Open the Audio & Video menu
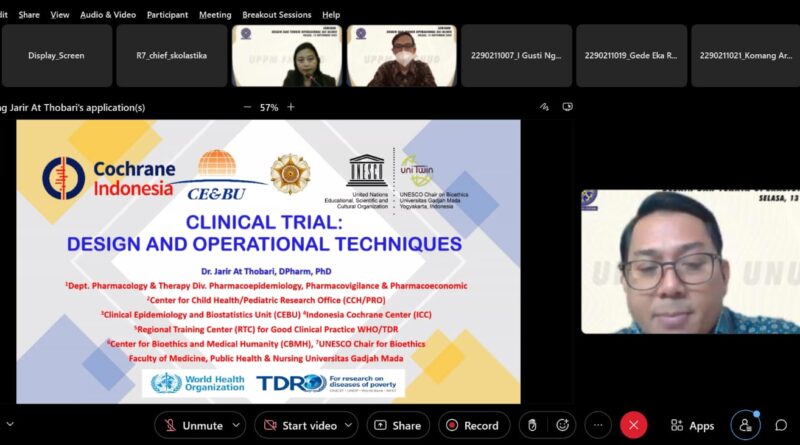800x445 pixels. tap(108, 15)
